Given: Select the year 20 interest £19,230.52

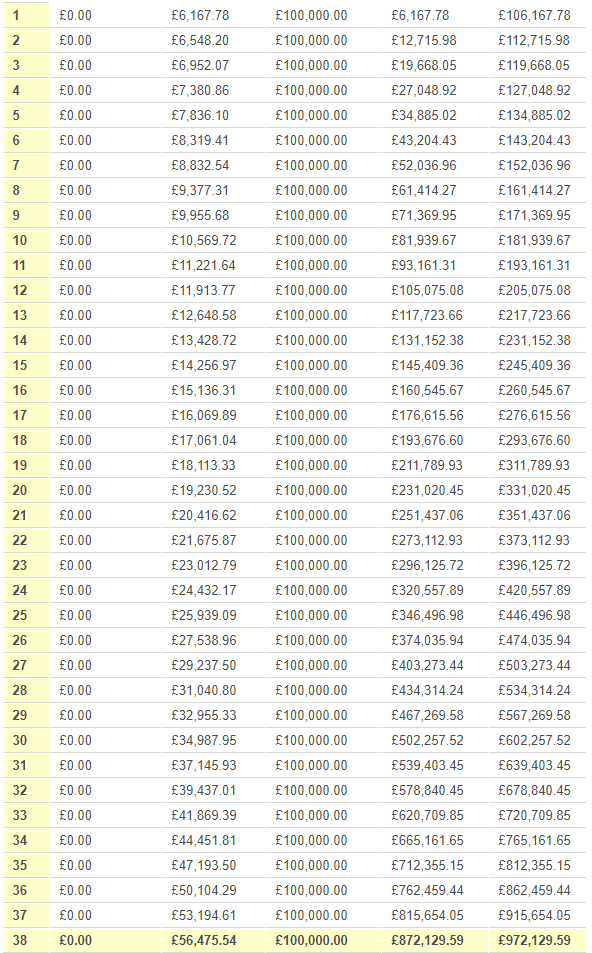Looking at the screenshot, I should [204, 490].
